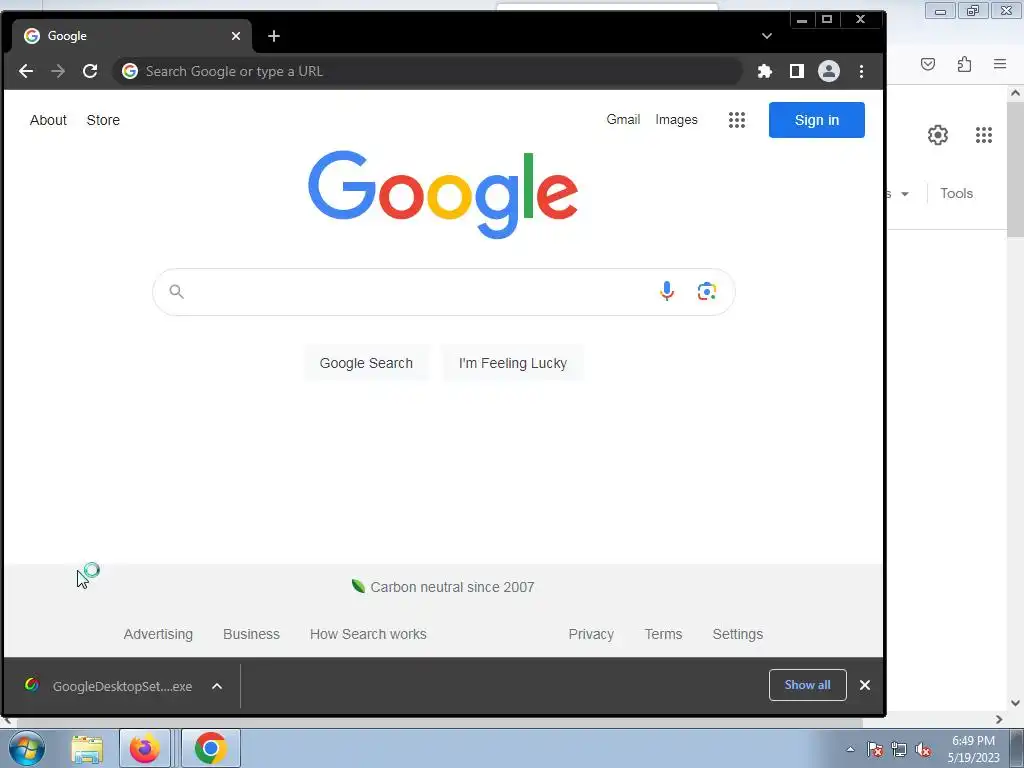Image resolution: width=1024 pixels, height=768 pixels.
Task: Click the horizontal scrollbar of the background window
Action: tap(439, 722)
